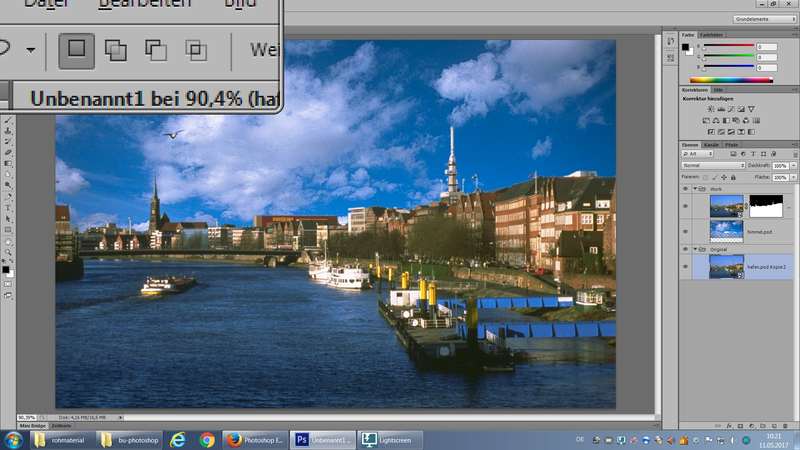Image resolution: width=800 pixels, height=450 pixels.
Task: Open Google Chrome from the taskbar
Action: [207, 440]
